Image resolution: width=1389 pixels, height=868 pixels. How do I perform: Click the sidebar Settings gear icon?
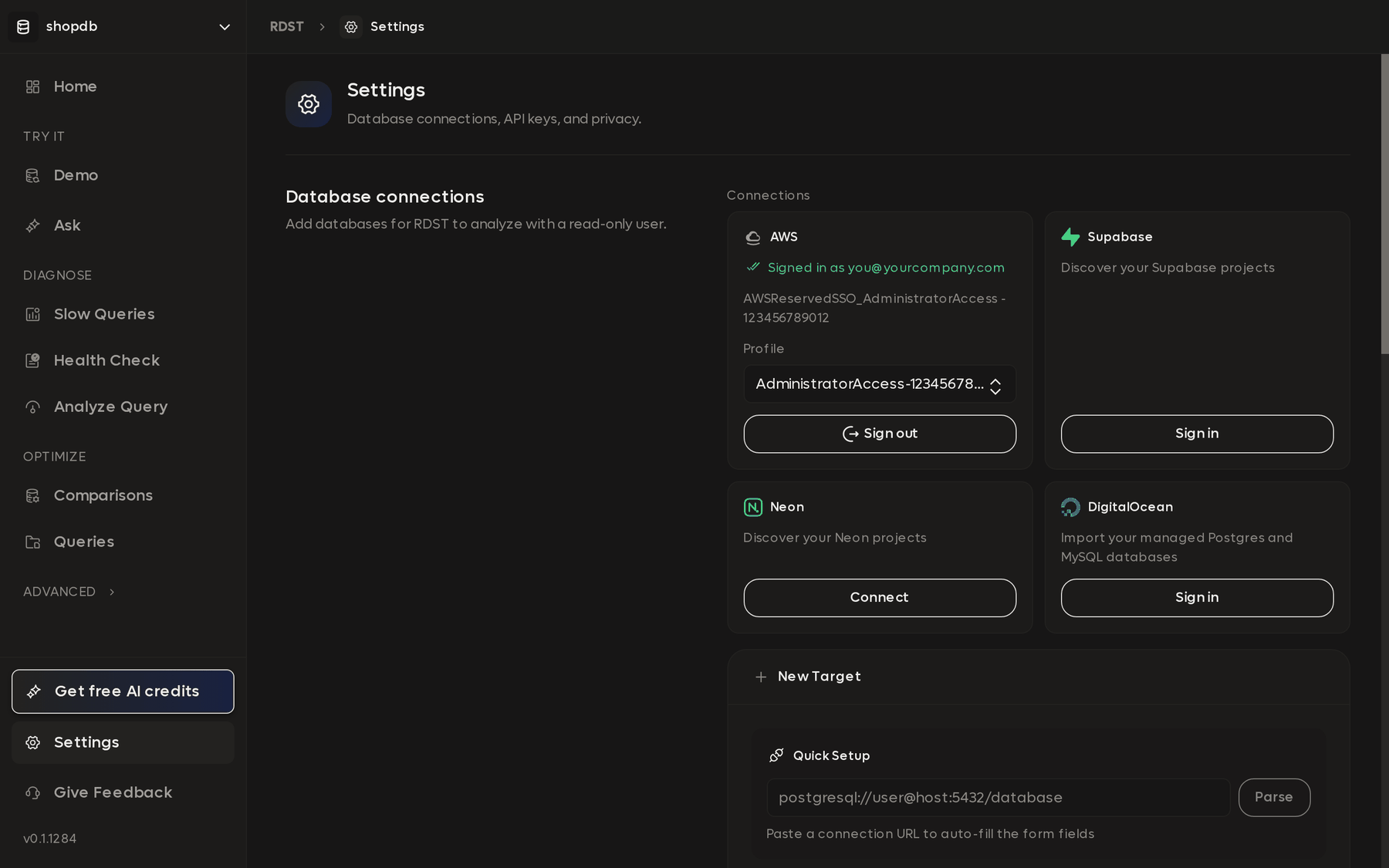(32, 742)
